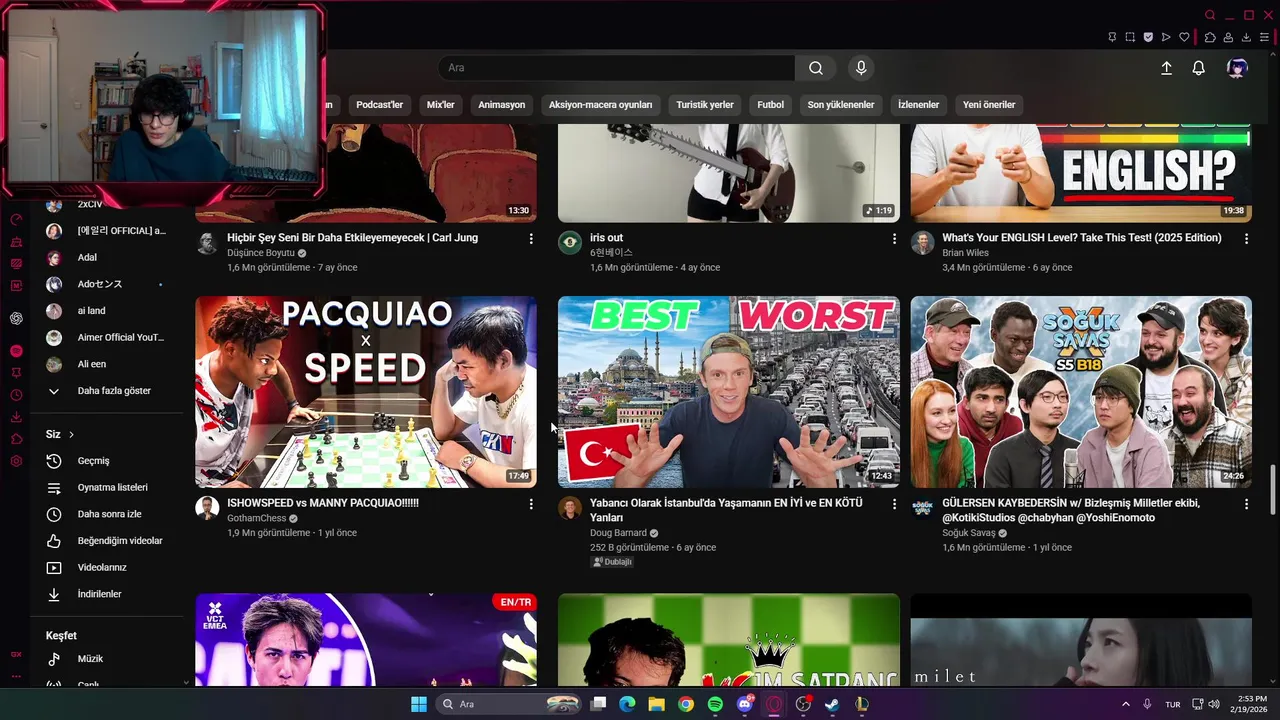Open Doug Barnard channel name link

[618, 533]
